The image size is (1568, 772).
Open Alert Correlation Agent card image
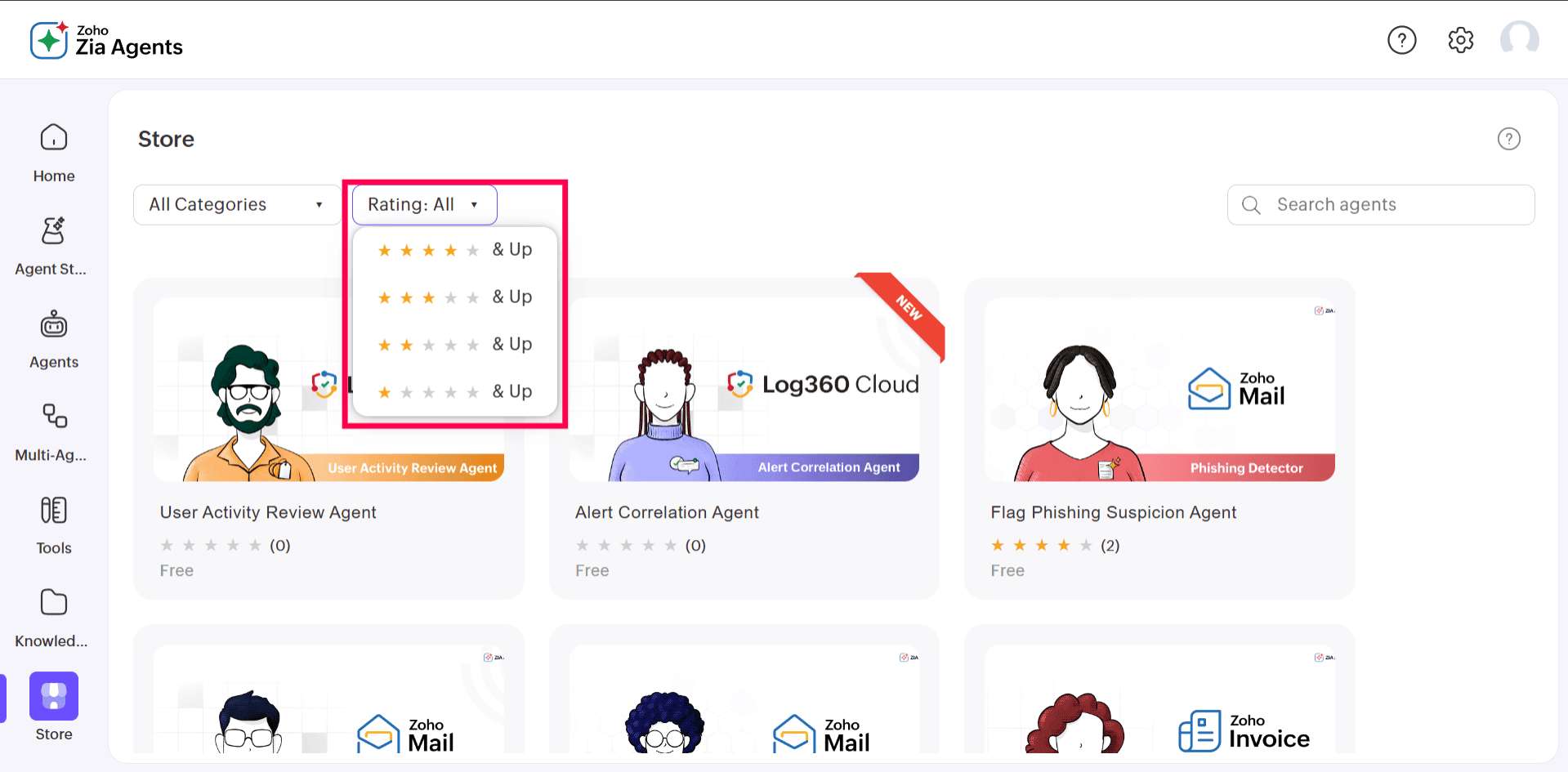(744, 390)
